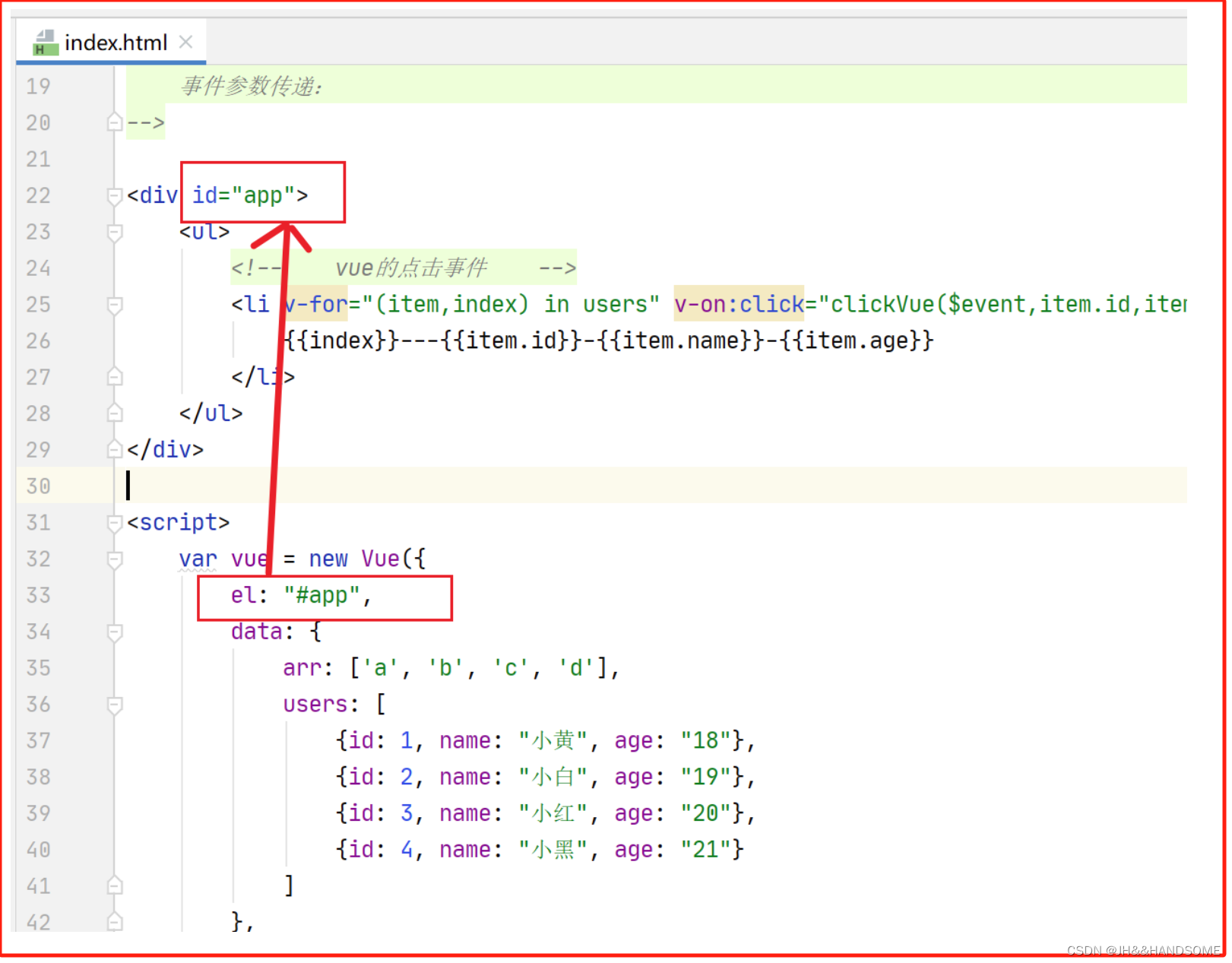The width and height of the screenshot is (1232, 963).
Task: Click the fold end marker on line 42
Action: [115, 923]
